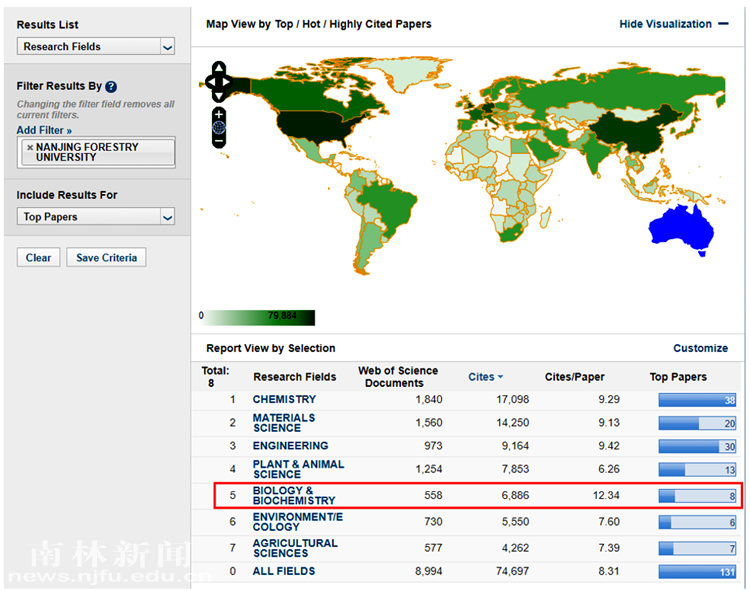Open Filter Results By help icon
750x591 pixels.
tap(111, 87)
